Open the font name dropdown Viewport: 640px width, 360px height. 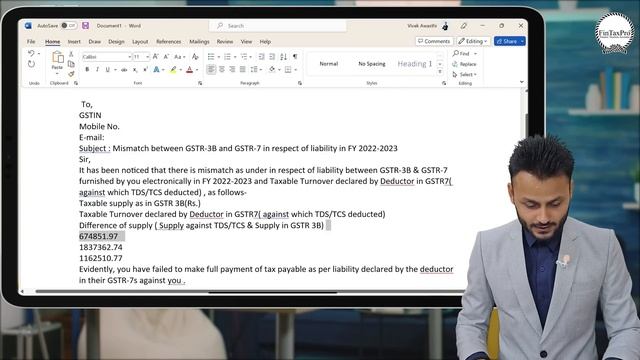pos(129,57)
